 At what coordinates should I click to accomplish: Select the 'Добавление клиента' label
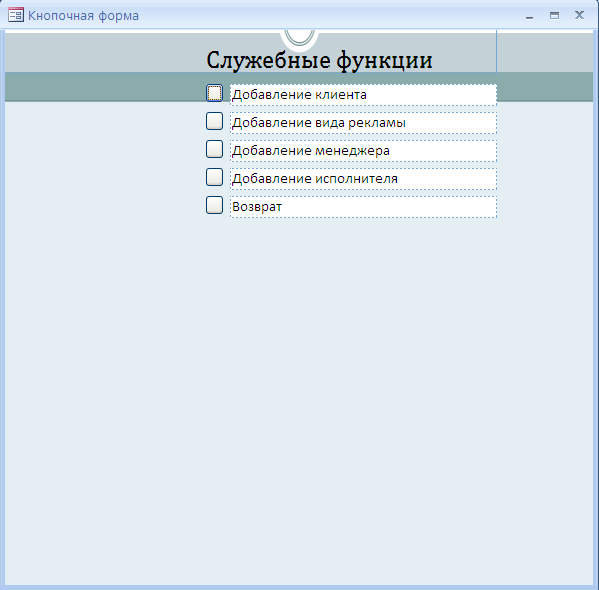click(363, 95)
